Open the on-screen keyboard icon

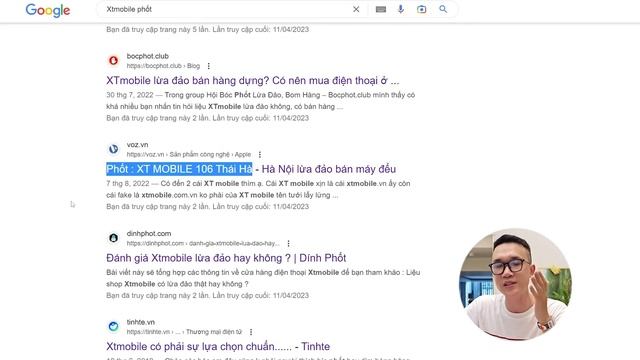click(x=381, y=9)
